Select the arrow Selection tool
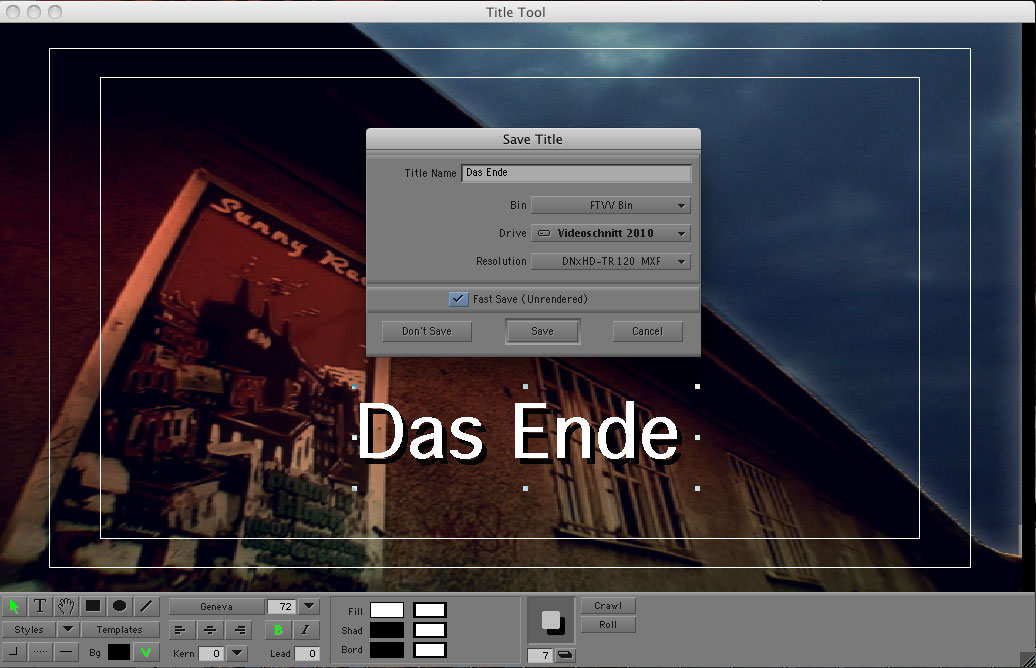 [x=14, y=606]
